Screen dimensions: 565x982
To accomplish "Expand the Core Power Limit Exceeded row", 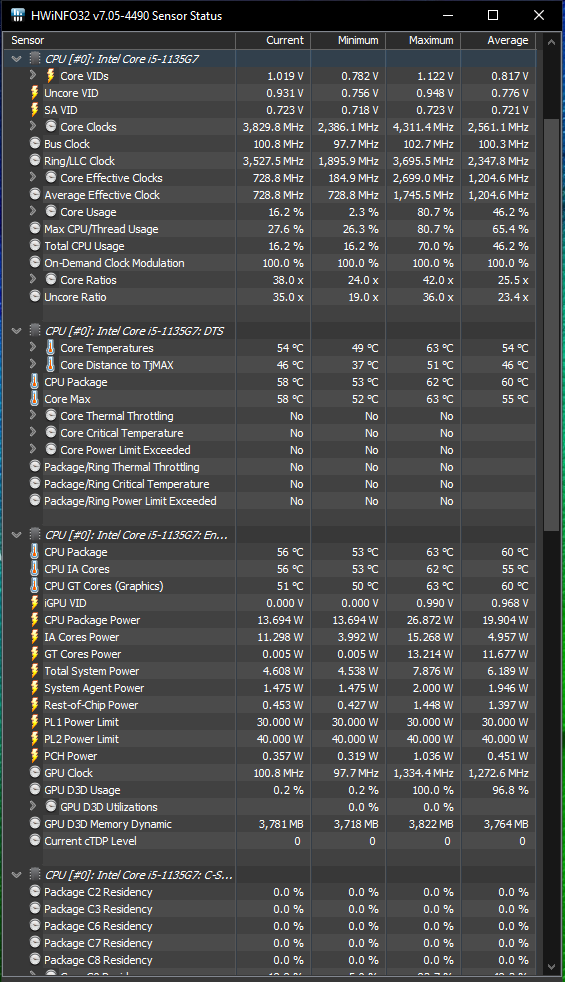I will (33, 449).
